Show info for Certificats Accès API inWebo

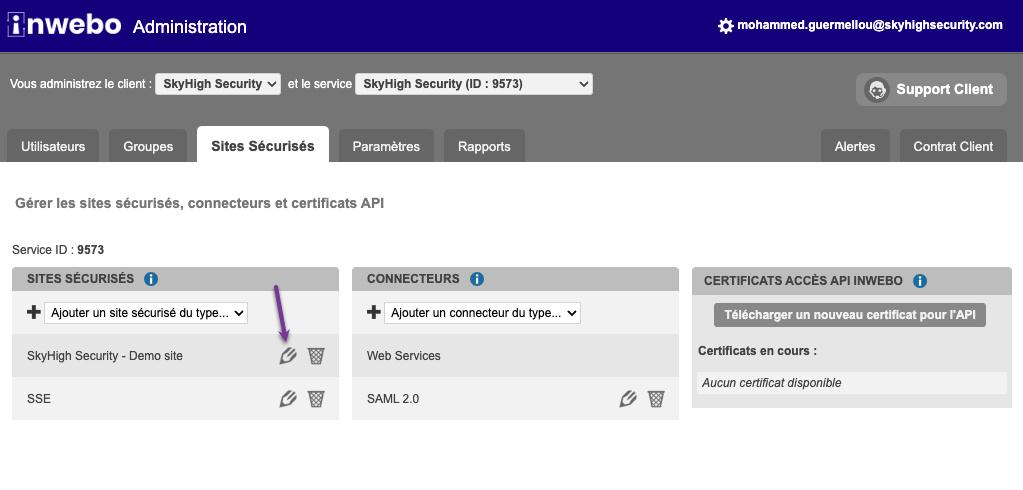pyautogui.click(x=920, y=281)
